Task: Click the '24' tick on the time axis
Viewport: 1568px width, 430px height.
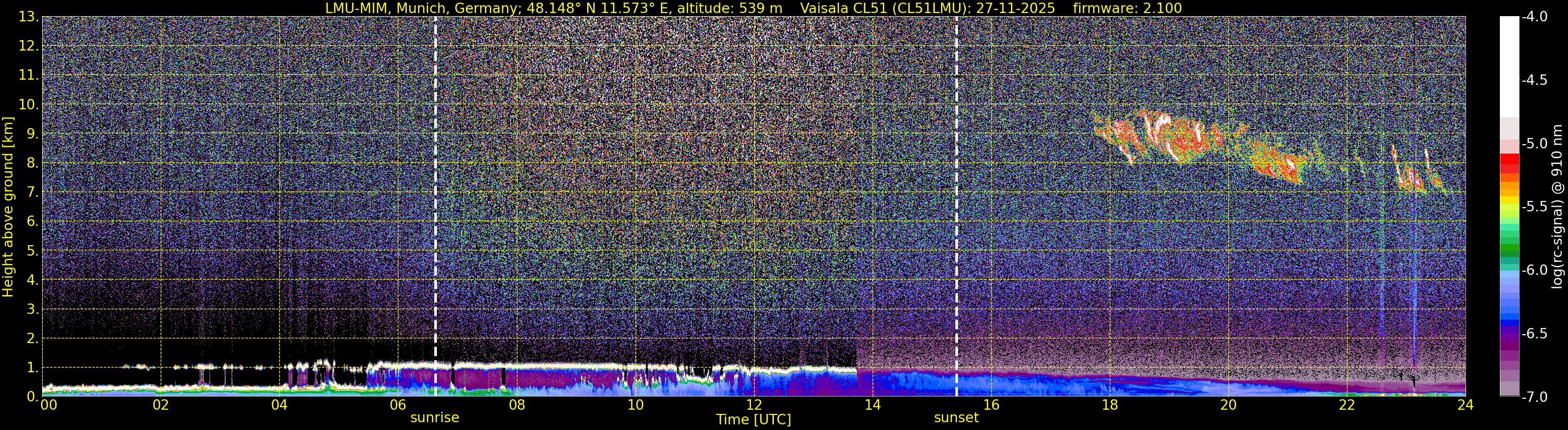Action: coord(1465,405)
